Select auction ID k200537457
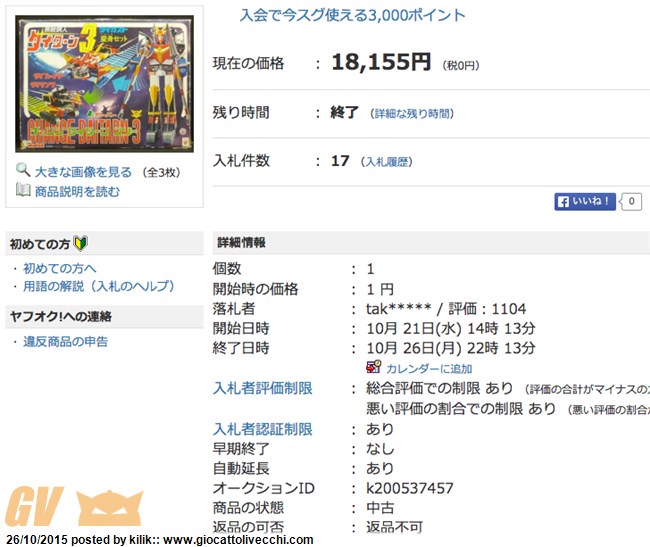The width and height of the screenshot is (650, 547). coord(410,488)
